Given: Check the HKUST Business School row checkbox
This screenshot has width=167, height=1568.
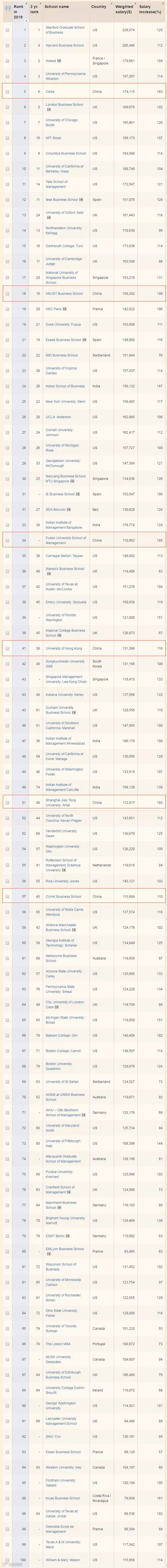Looking at the screenshot, I should pyautogui.click(x=7, y=293).
